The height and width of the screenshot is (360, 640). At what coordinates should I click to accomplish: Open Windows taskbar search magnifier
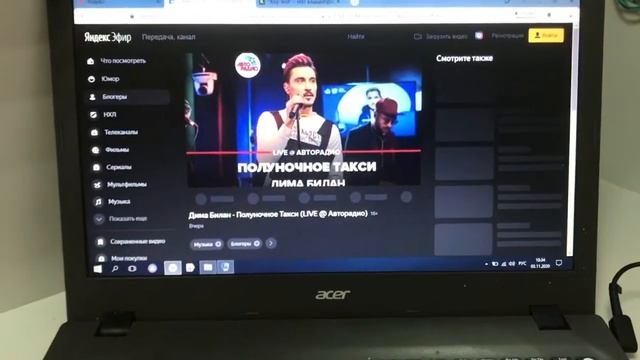point(115,269)
